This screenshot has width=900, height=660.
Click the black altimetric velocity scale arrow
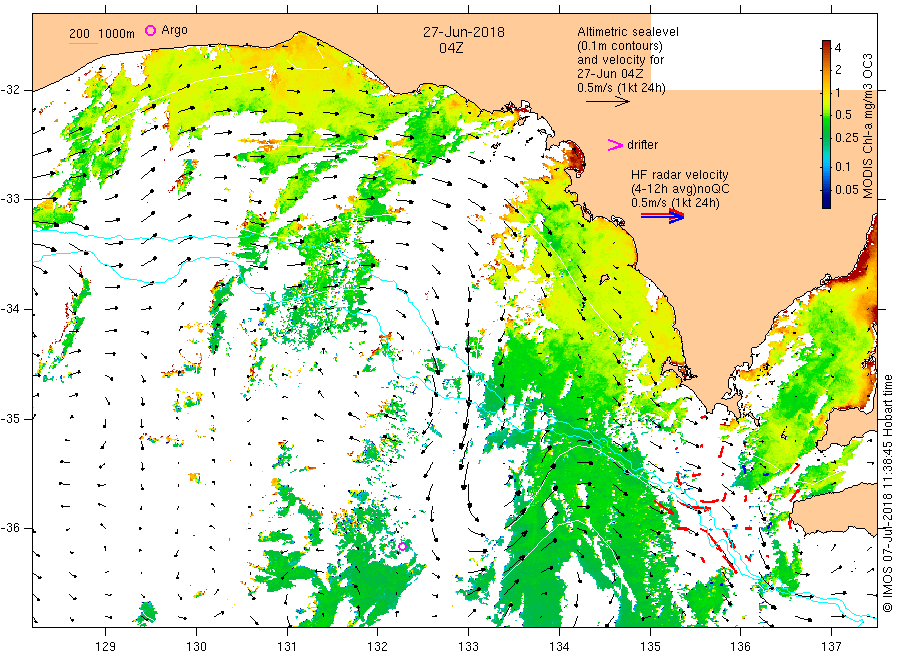607,102
